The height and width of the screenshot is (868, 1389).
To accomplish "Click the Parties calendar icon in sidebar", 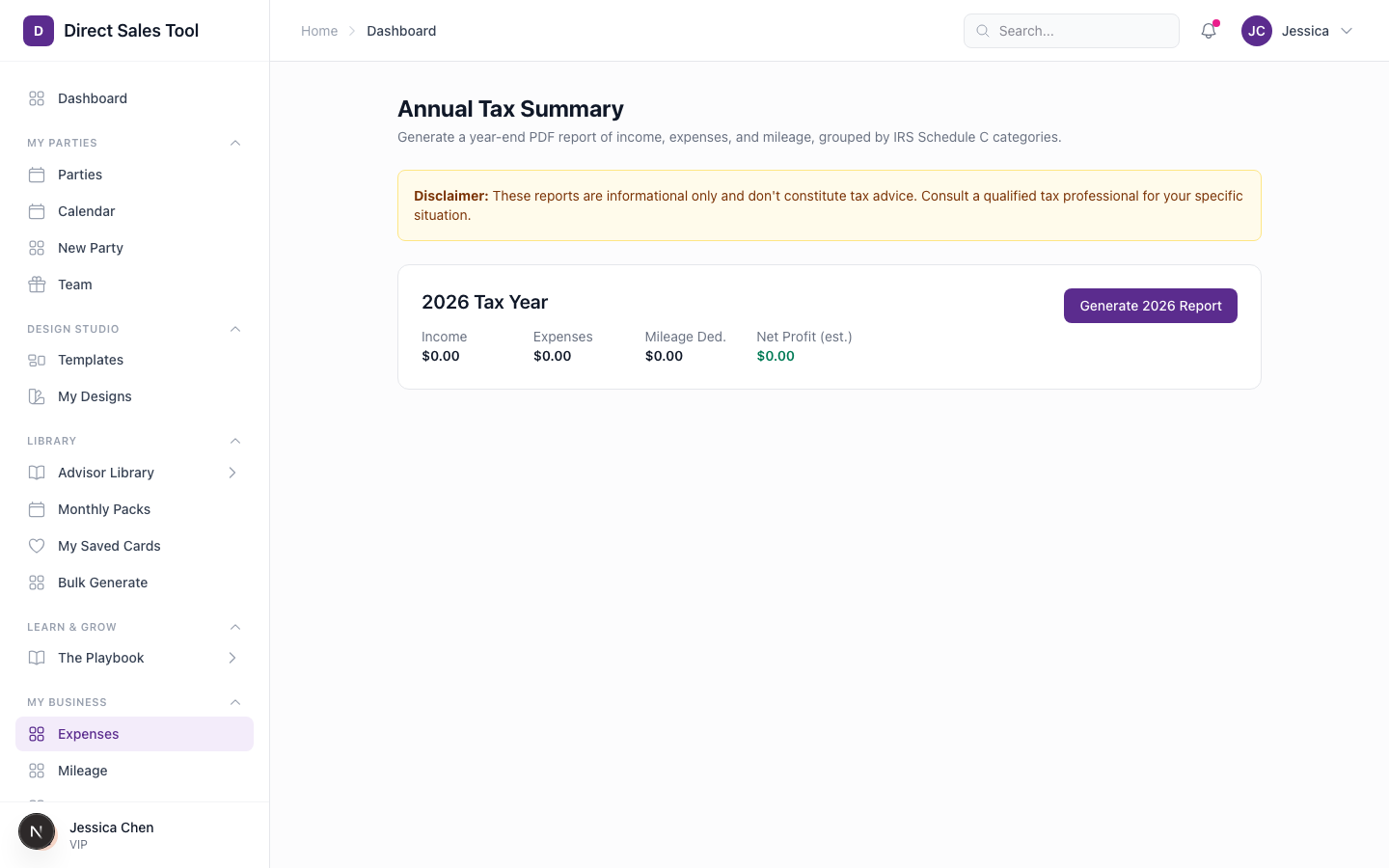I will click(37, 175).
